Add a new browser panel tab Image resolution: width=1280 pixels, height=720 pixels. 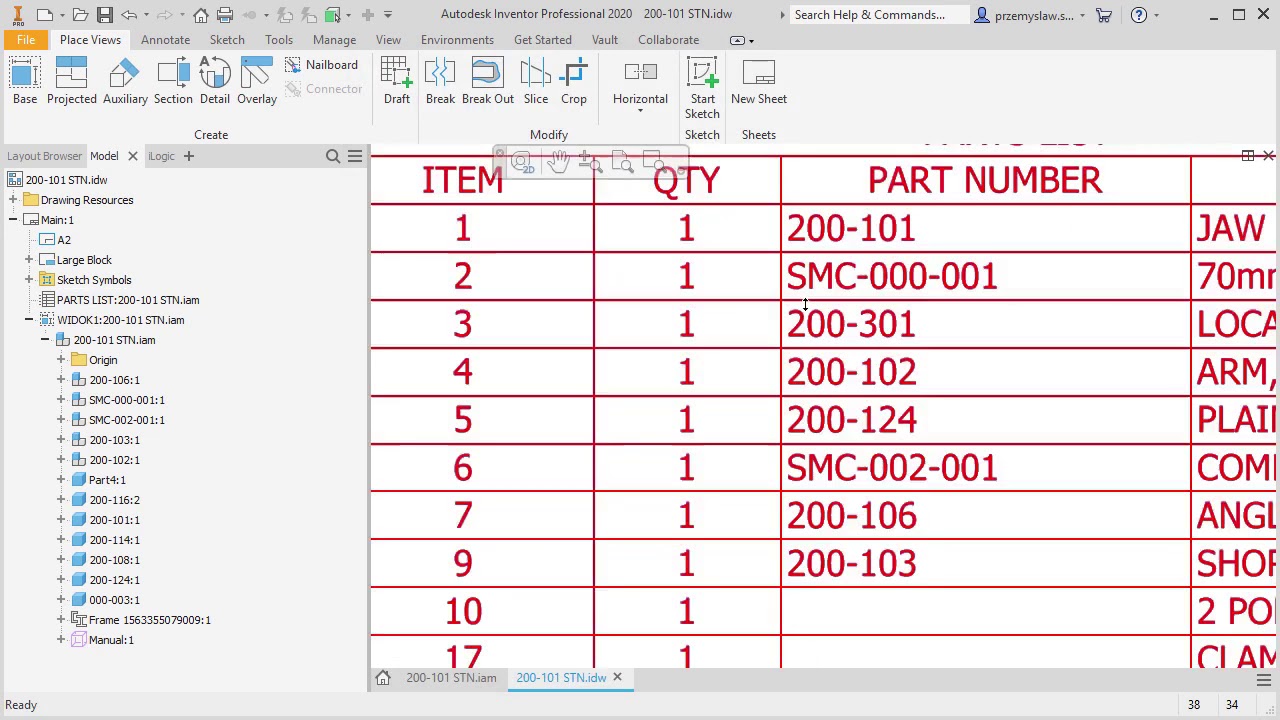[188, 156]
